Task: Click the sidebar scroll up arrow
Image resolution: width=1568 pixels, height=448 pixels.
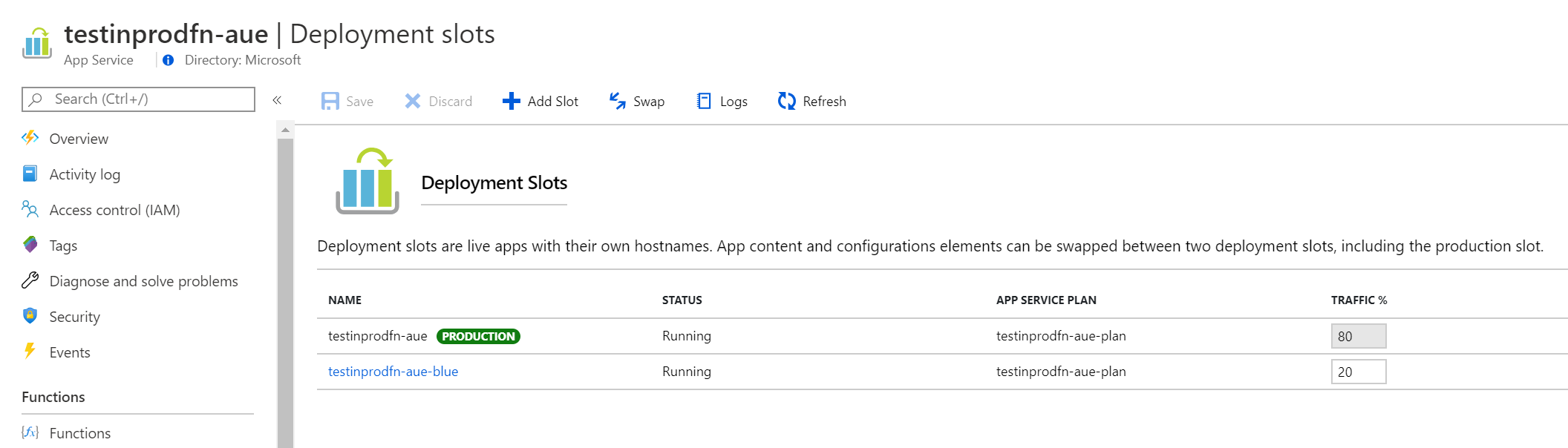Action: pos(285,131)
